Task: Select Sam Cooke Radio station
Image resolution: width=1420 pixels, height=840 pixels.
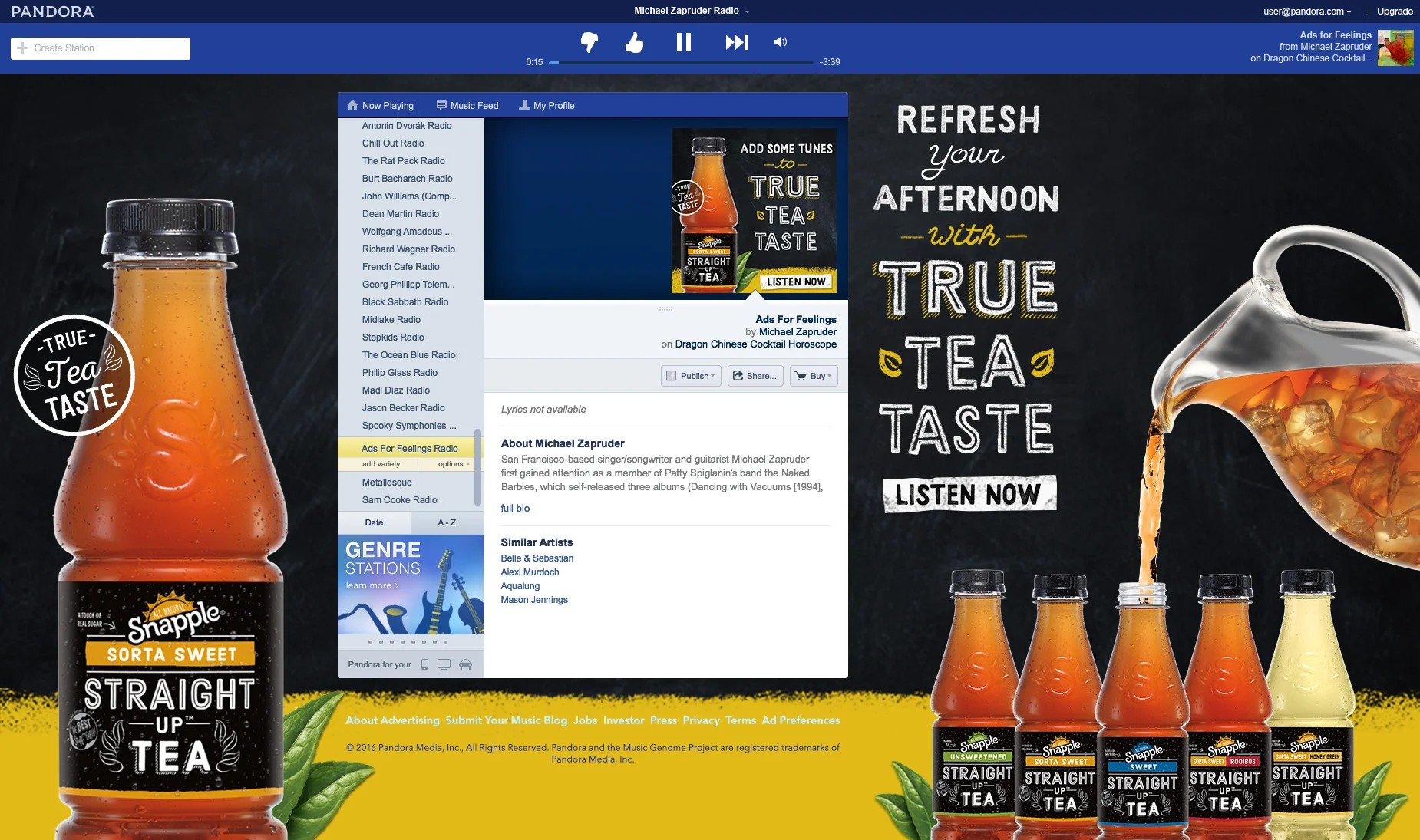Action: point(400,500)
